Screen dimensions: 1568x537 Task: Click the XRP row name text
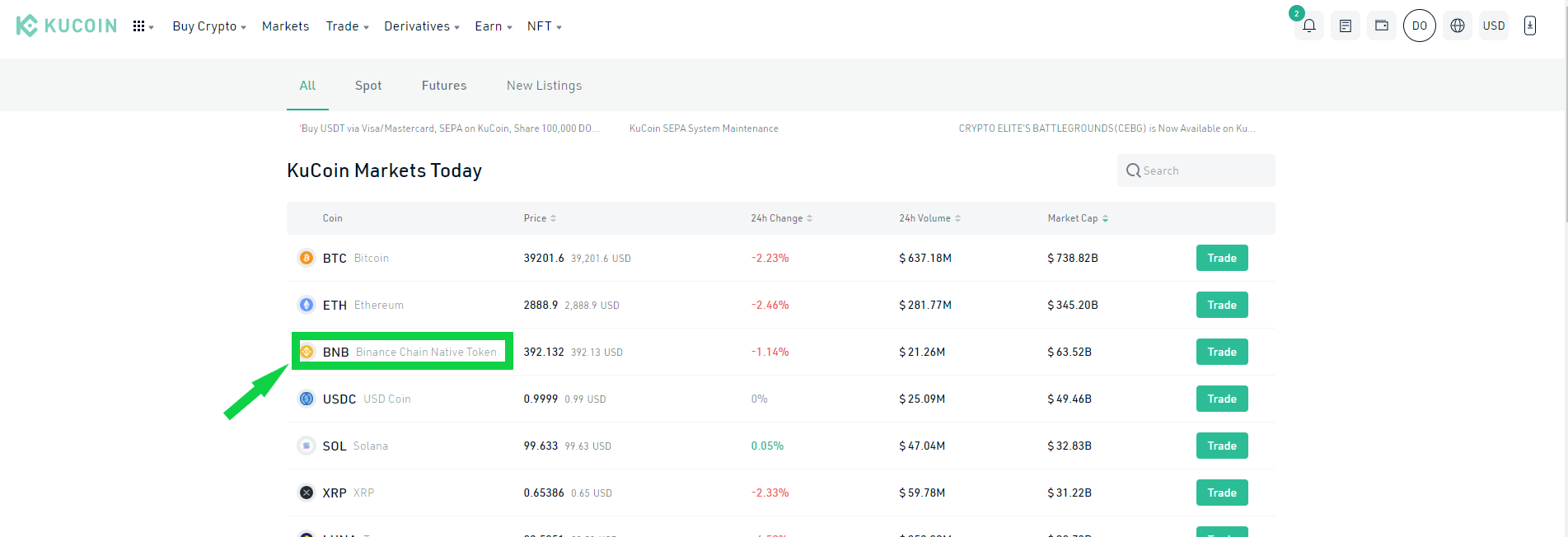349,493
